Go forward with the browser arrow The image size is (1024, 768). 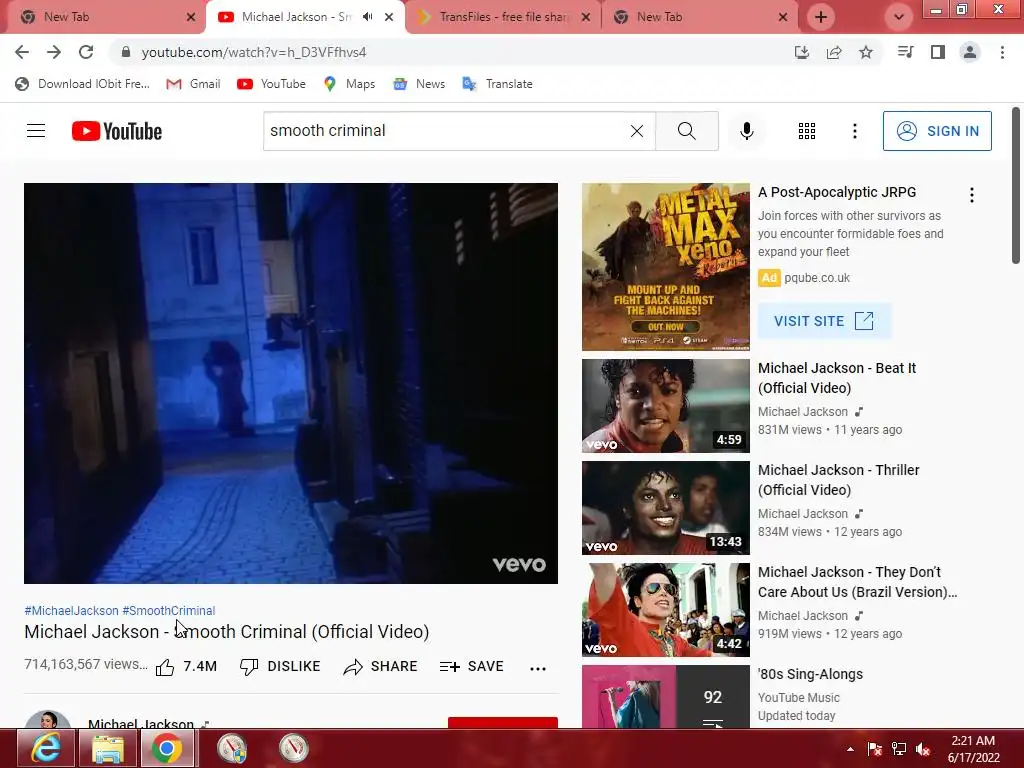(54, 52)
